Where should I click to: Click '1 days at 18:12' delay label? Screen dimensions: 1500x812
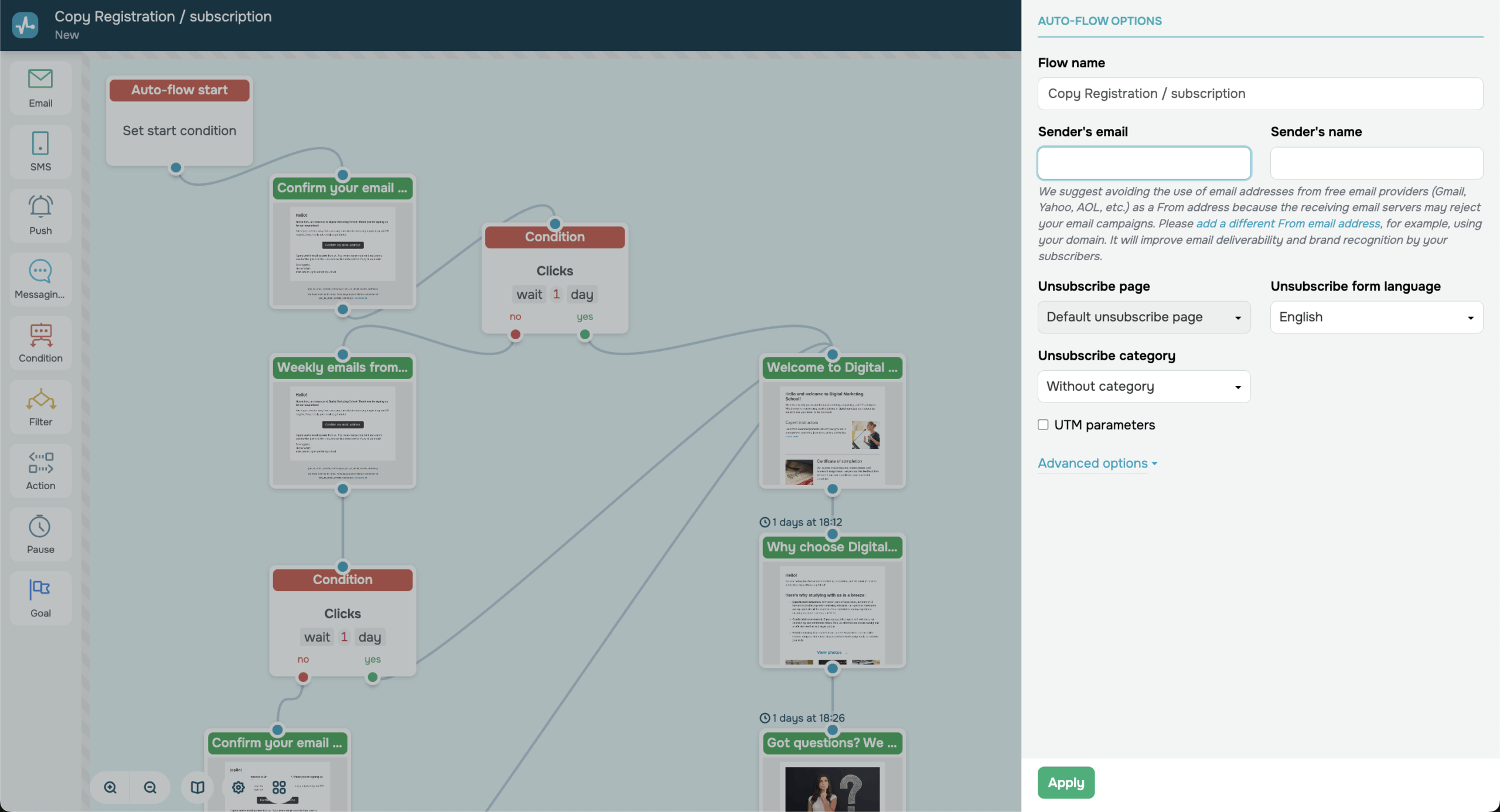[807, 522]
